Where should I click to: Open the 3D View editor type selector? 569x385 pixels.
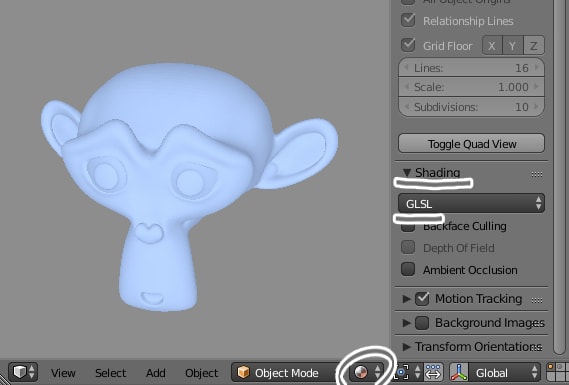23,372
